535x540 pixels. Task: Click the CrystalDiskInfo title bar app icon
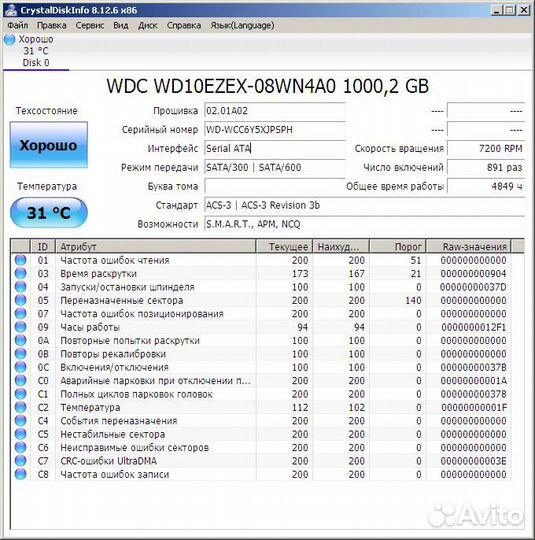coord(11,10)
